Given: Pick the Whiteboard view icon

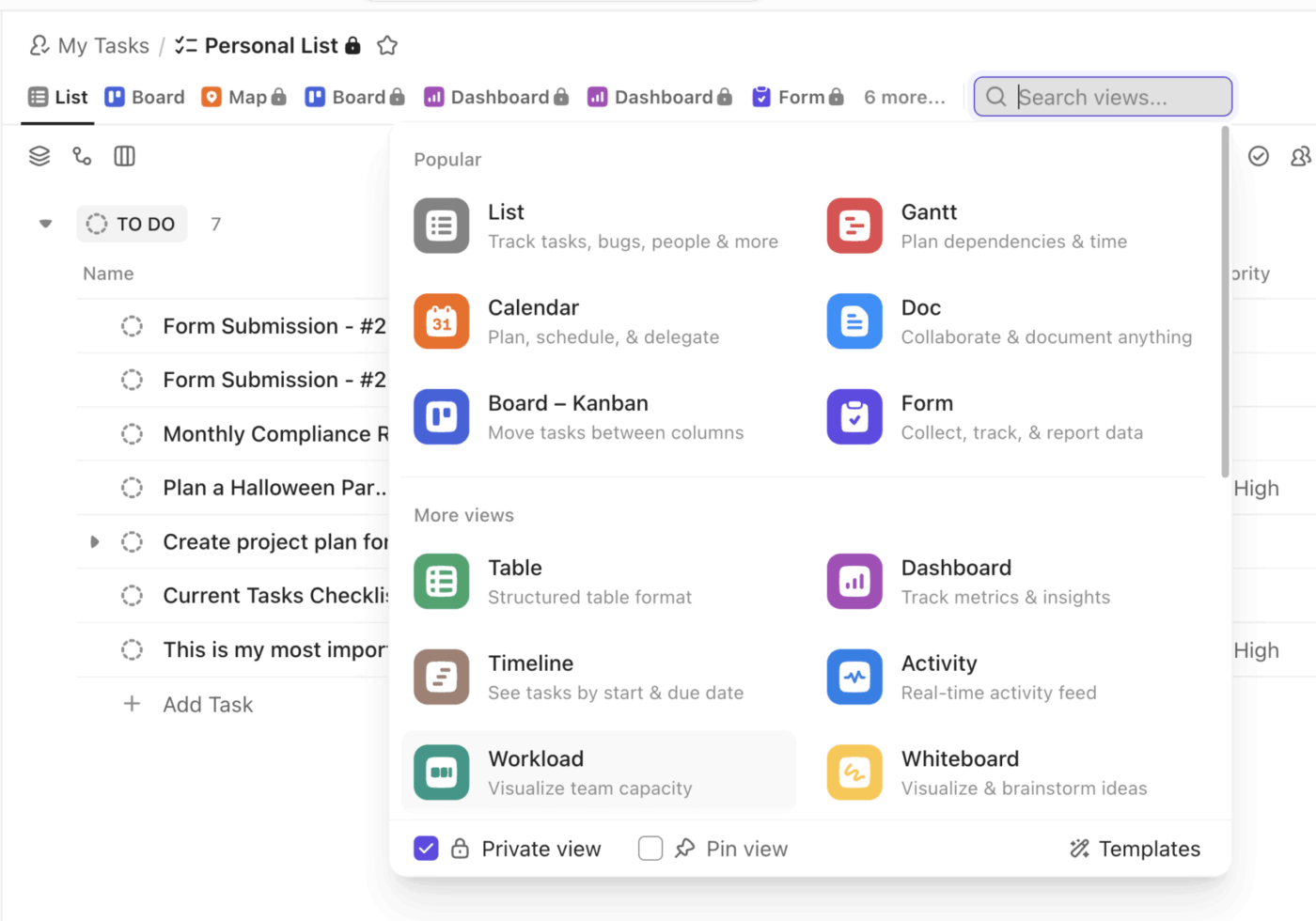Looking at the screenshot, I should (x=854, y=773).
